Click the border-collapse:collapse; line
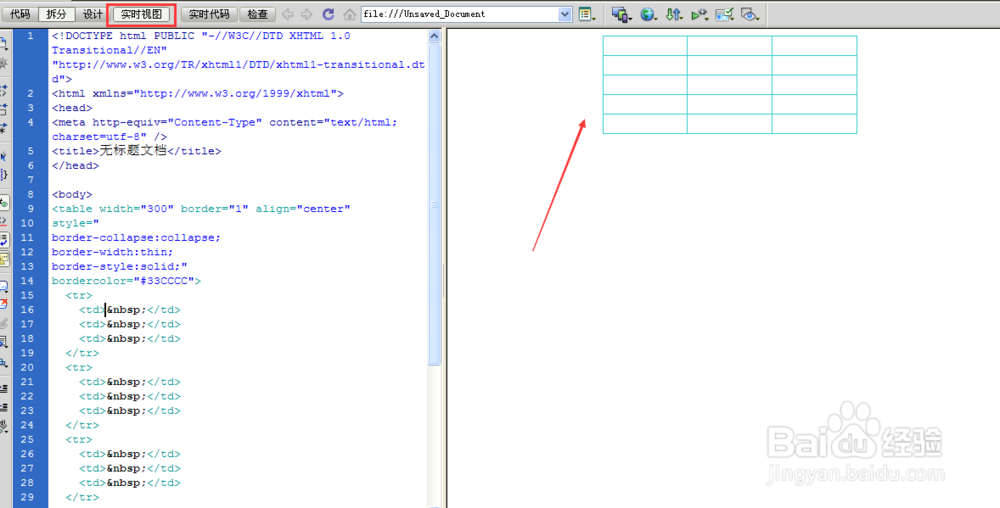 coord(136,238)
